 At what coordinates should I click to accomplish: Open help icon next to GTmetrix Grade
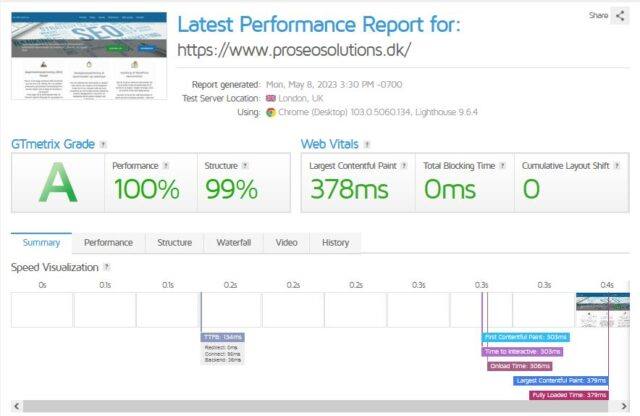(x=103, y=144)
